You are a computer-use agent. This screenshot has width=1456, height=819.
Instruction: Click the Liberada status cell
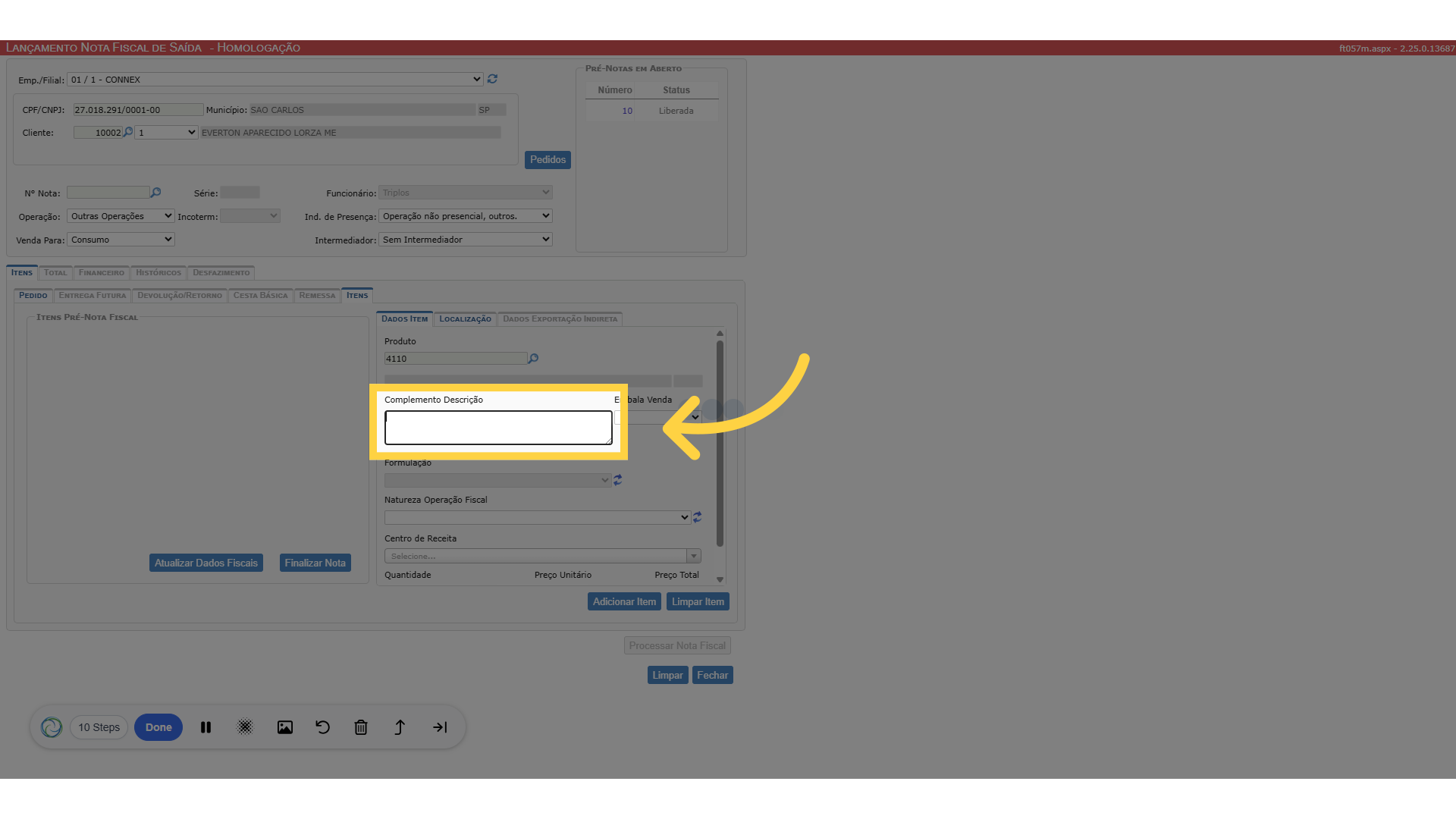point(676,111)
